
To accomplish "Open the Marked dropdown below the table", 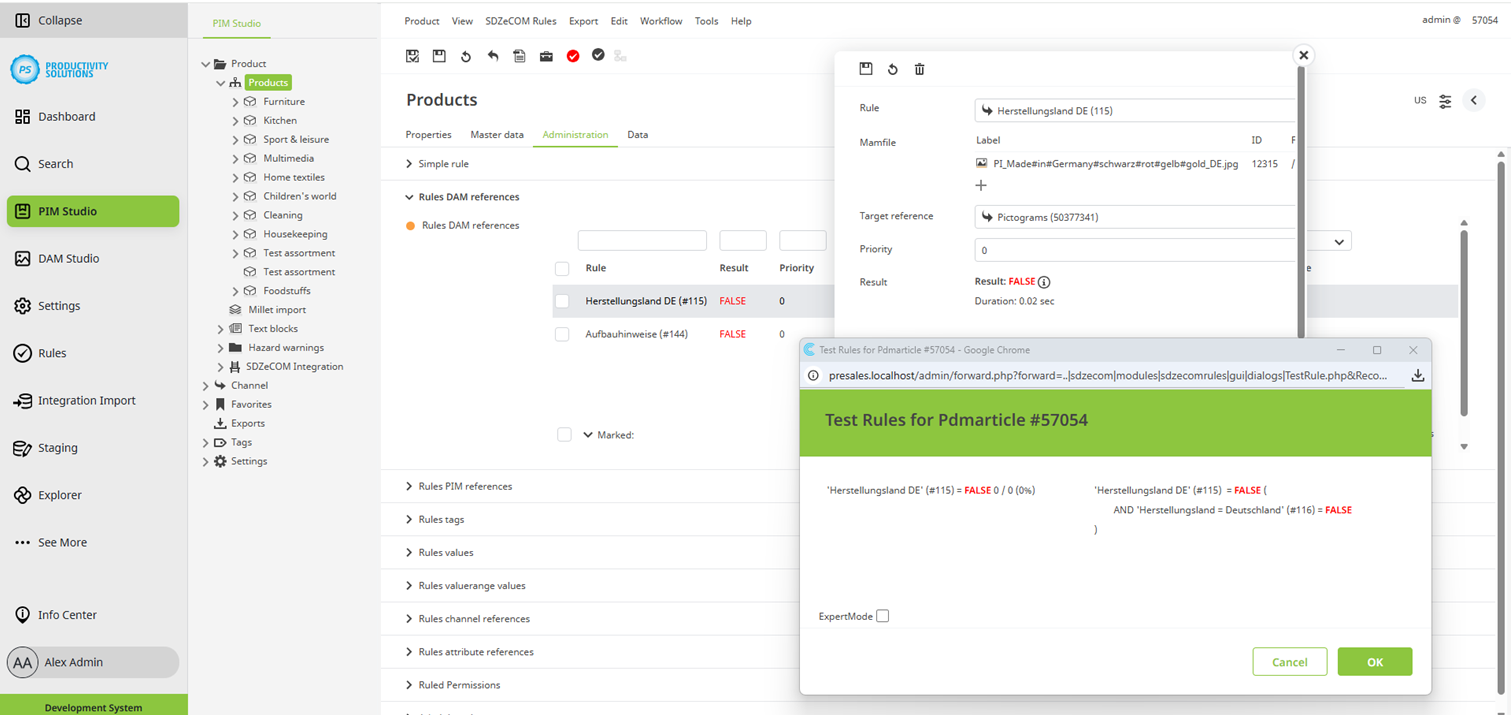I will (x=588, y=435).
